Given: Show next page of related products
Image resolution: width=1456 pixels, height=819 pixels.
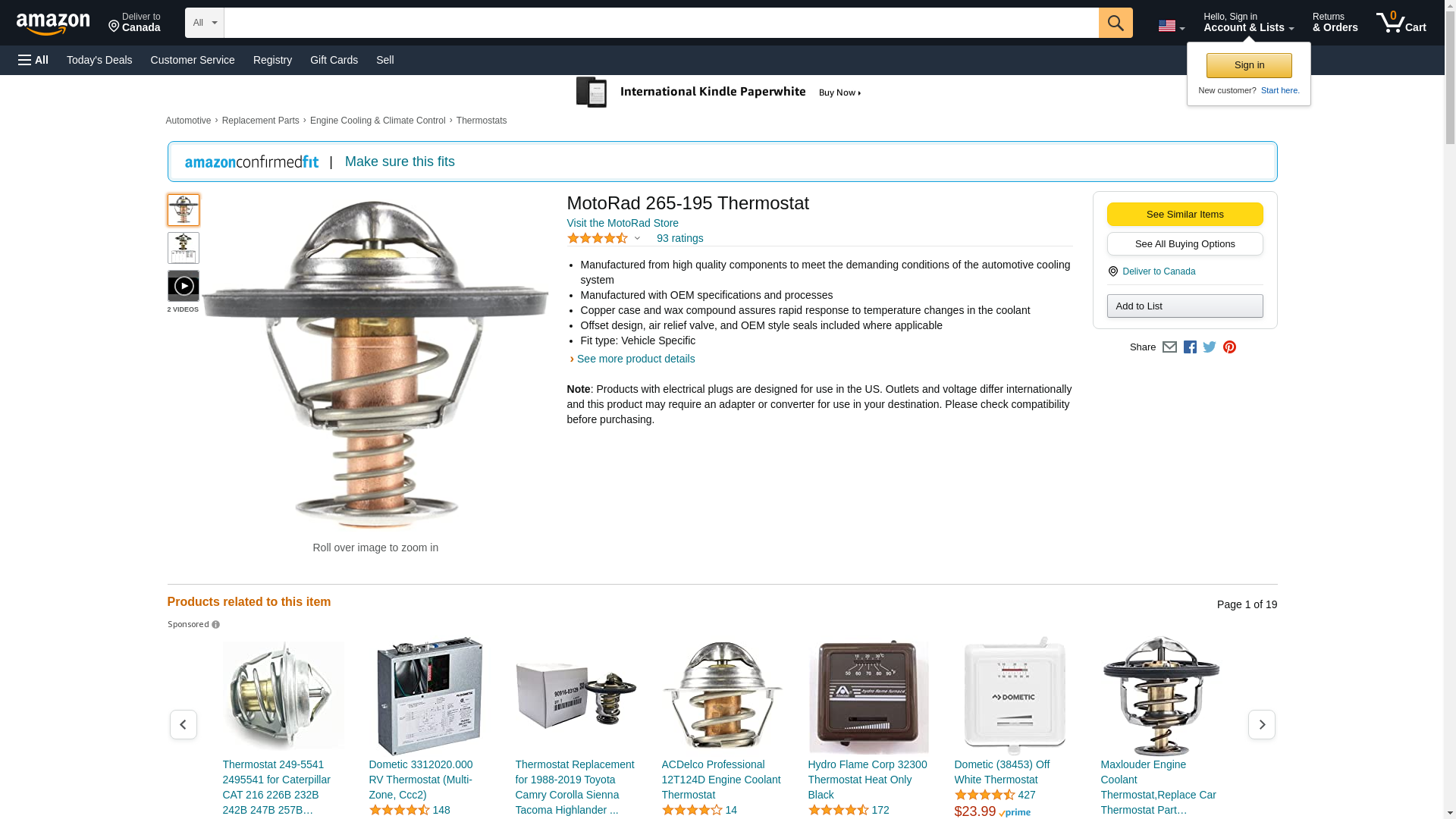Looking at the screenshot, I should [x=1261, y=725].
